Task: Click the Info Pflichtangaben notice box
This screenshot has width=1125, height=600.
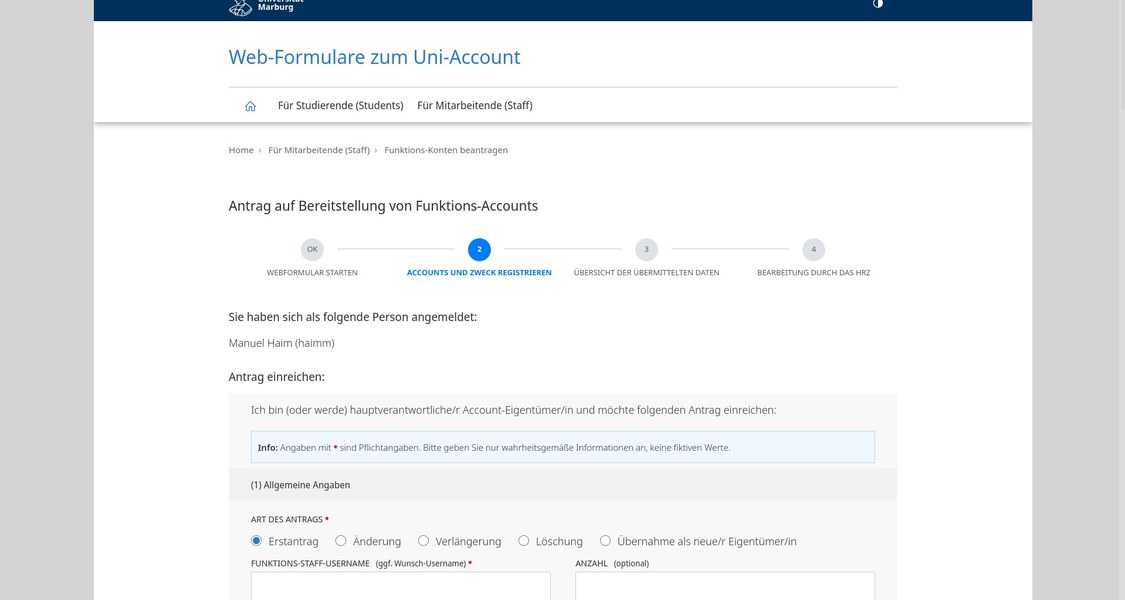Action: [562, 447]
